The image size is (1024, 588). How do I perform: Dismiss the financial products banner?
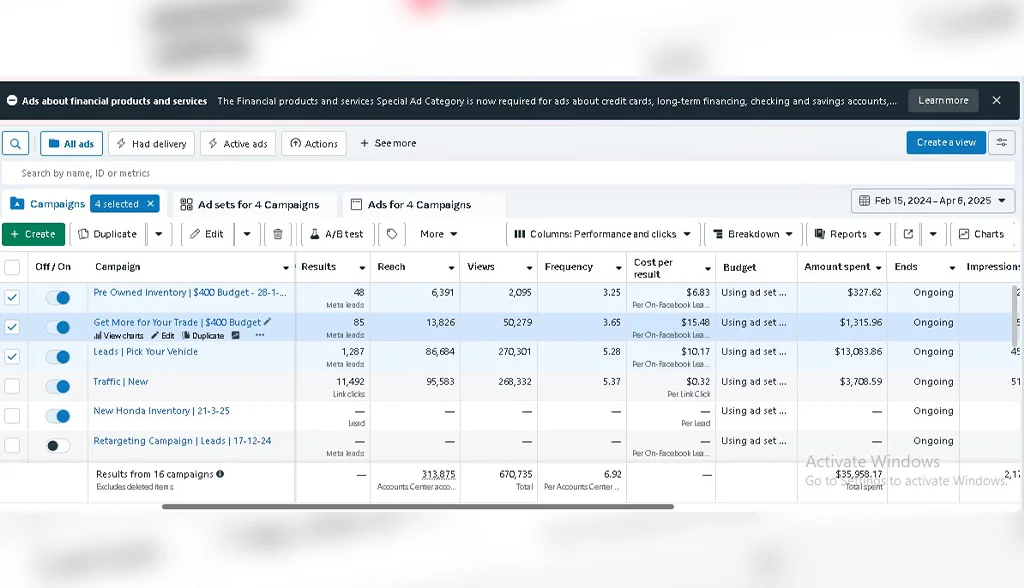[x=996, y=101]
